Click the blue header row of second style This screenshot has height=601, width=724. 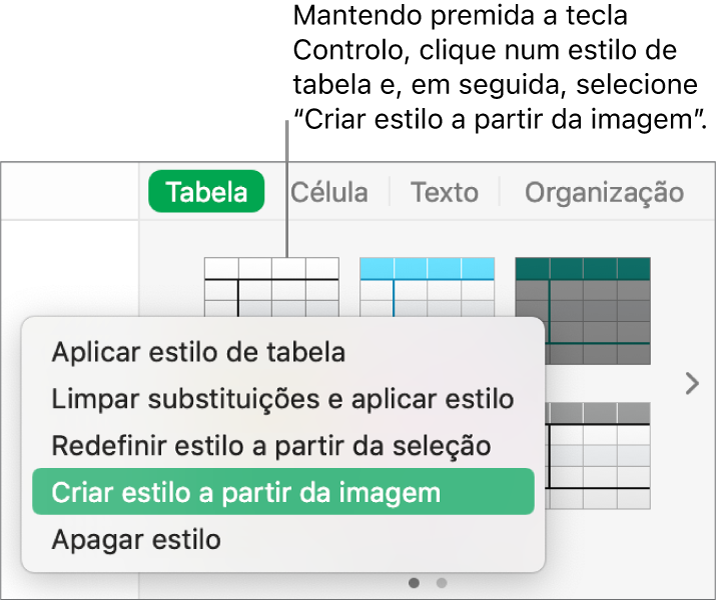pos(427,269)
